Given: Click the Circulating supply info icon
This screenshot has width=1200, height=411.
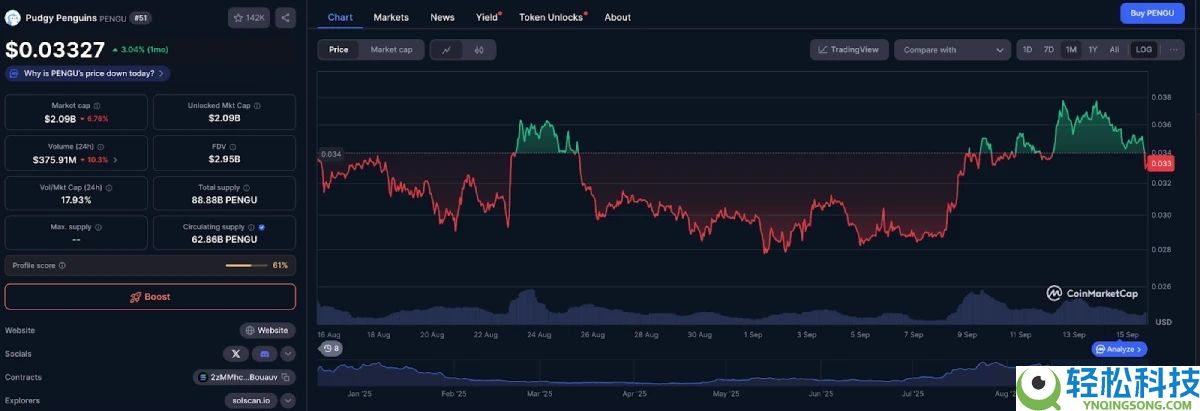Looking at the screenshot, I should click(x=252, y=227).
